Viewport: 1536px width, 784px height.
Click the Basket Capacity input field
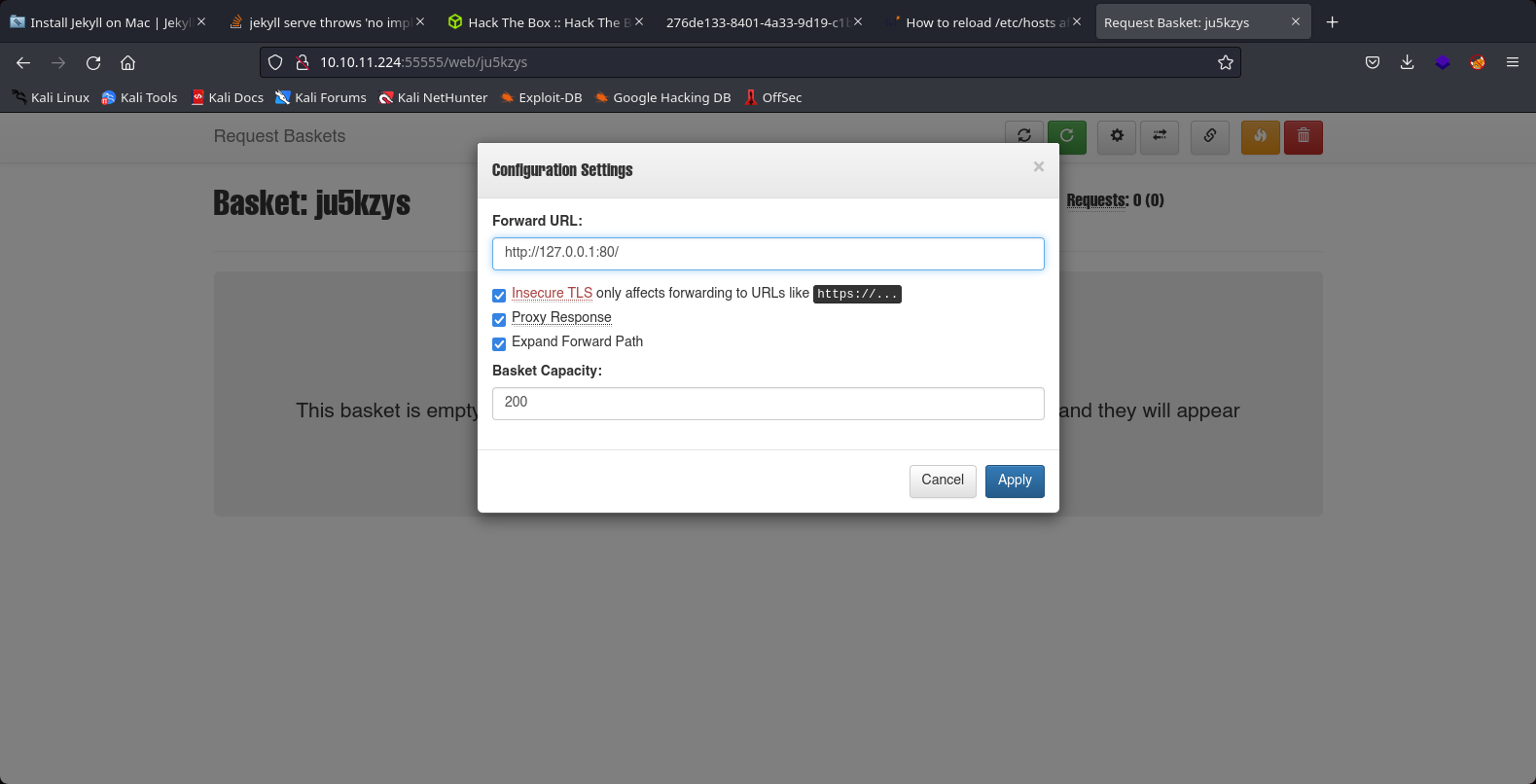coord(768,403)
